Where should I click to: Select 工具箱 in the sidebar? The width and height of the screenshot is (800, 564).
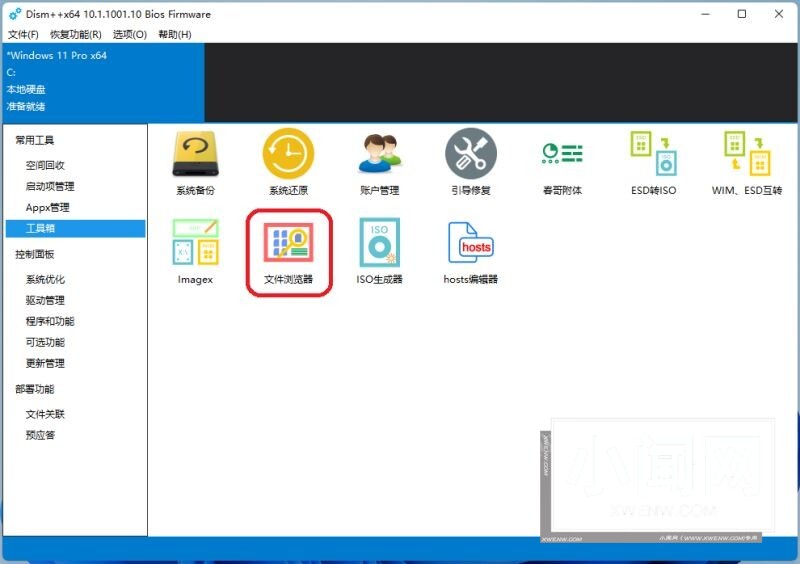pos(76,229)
